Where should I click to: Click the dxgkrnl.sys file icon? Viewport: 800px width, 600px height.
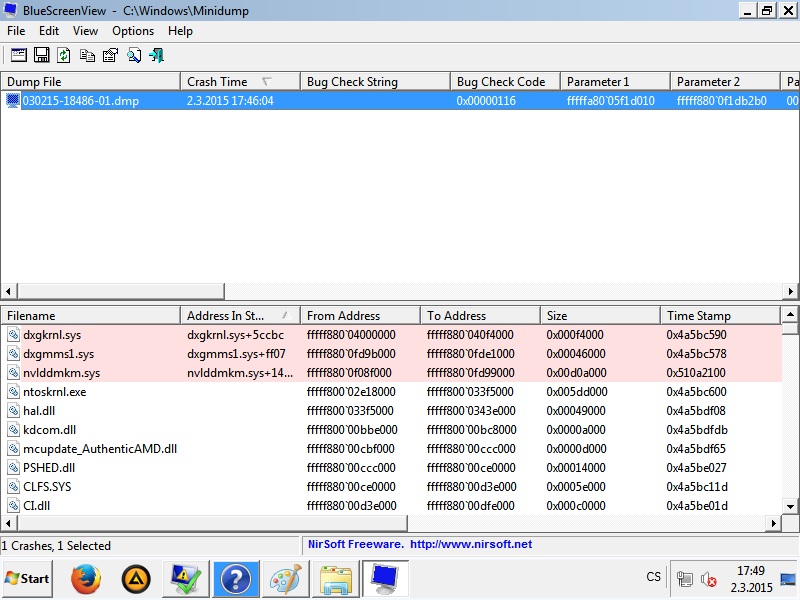14,335
